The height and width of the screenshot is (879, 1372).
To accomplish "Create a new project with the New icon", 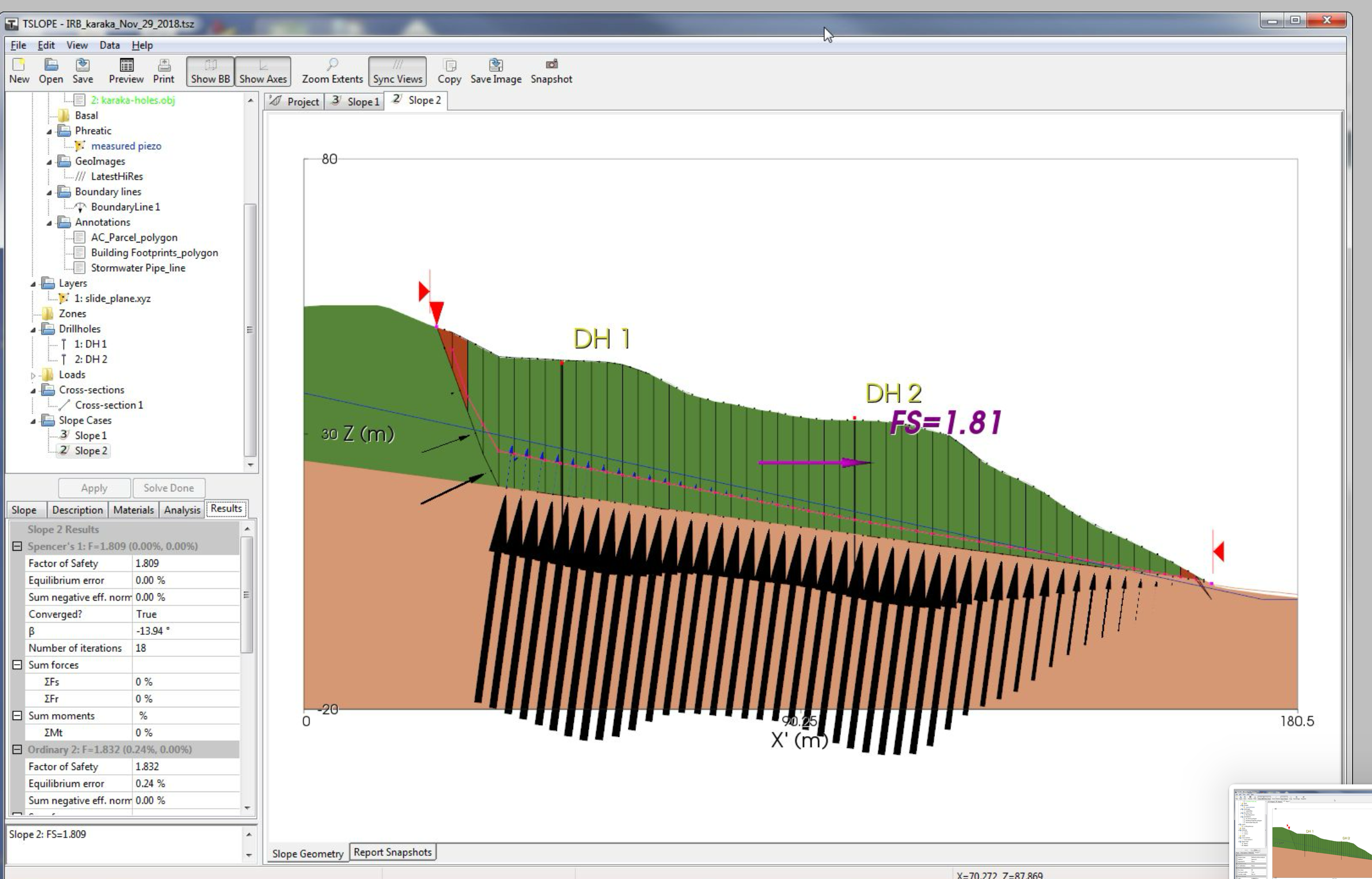I will [19, 69].
